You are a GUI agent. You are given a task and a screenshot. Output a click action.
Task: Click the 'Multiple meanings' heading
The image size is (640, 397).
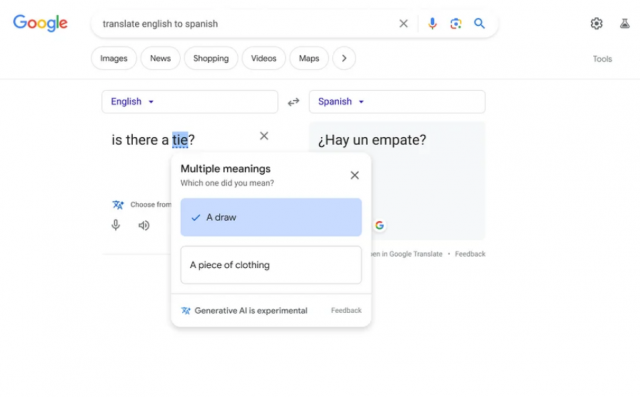click(226, 169)
